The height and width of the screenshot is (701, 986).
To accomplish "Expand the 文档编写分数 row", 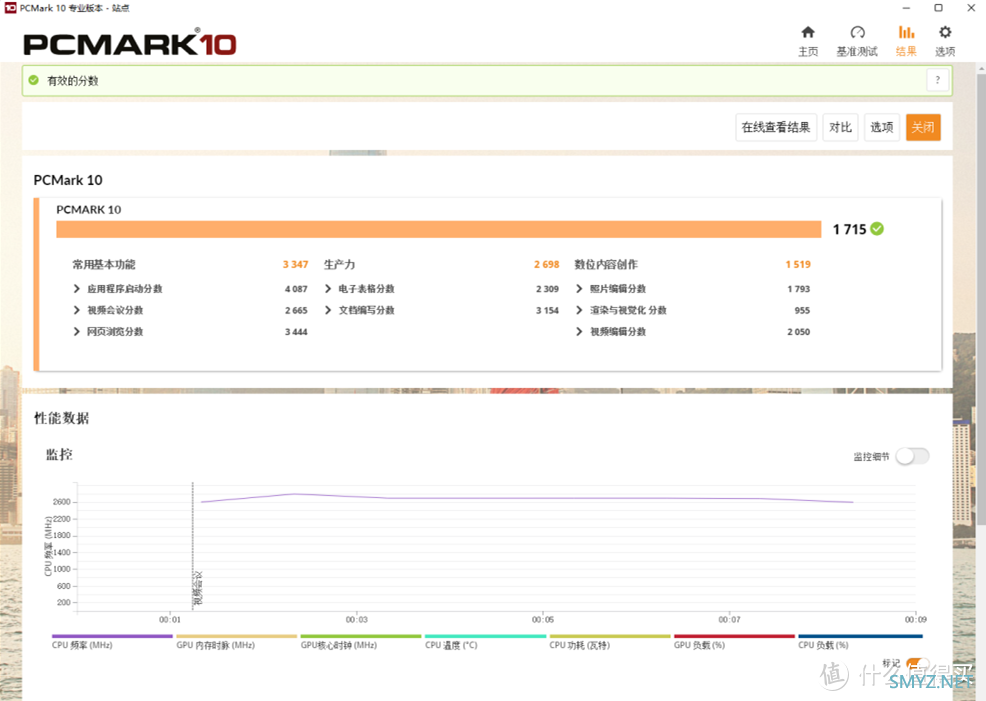I will [x=328, y=310].
